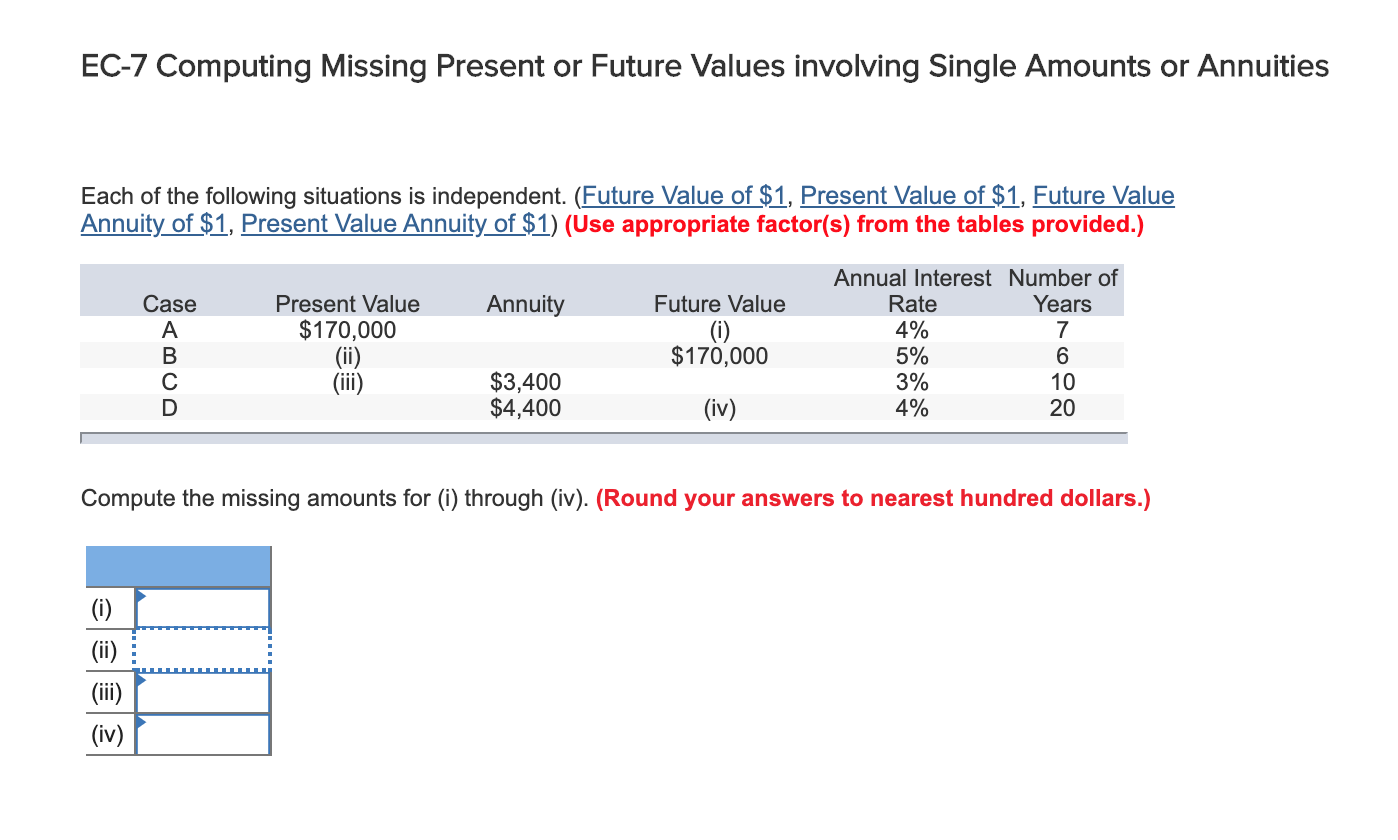Open the dropdown marker on cell (iv)
The image size is (1398, 840).
(x=143, y=723)
